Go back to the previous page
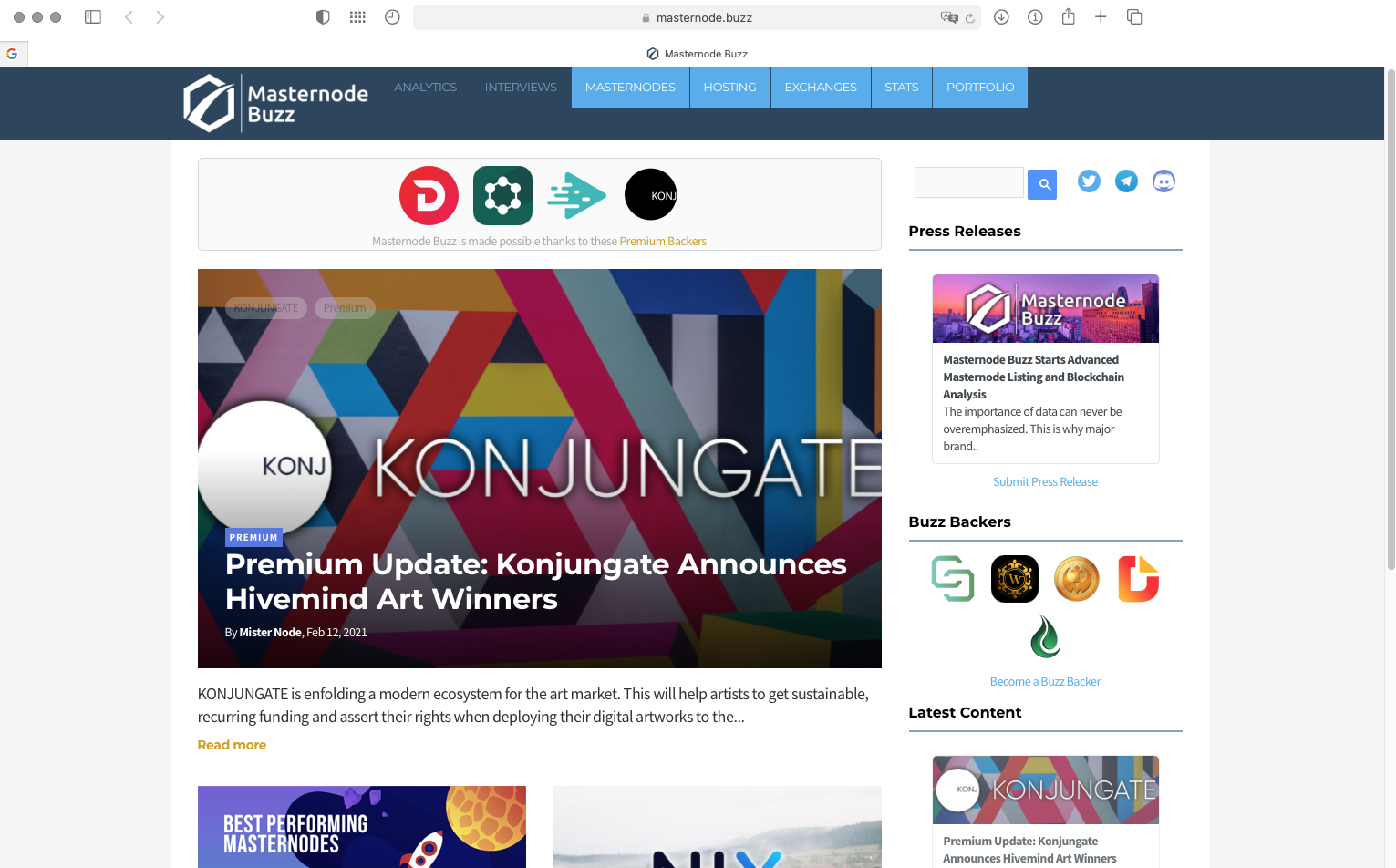Viewport: 1396px width, 868px height. click(129, 17)
